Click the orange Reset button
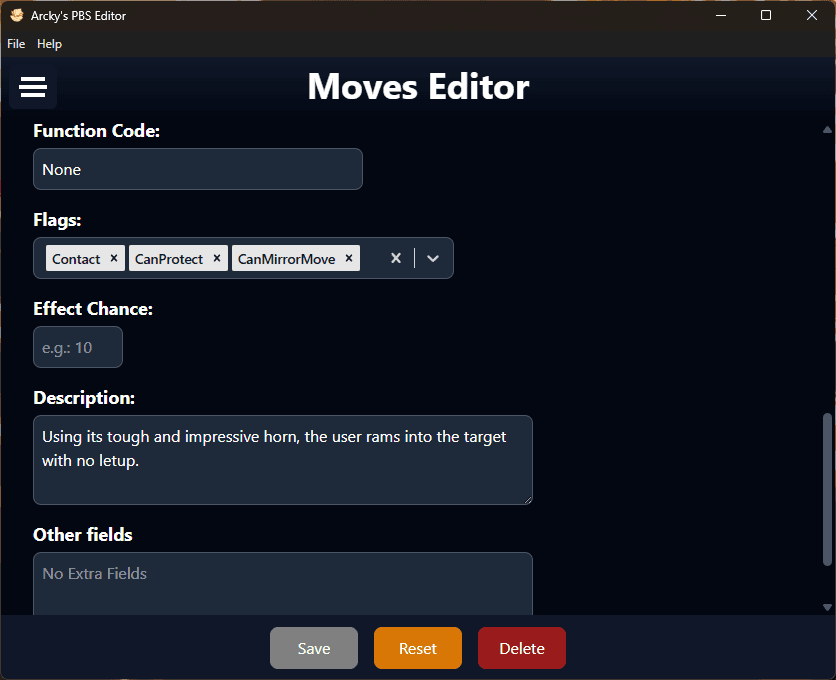The height and width of the screenshot is (680, 836). pyautogui.click(x=417, y=648)
